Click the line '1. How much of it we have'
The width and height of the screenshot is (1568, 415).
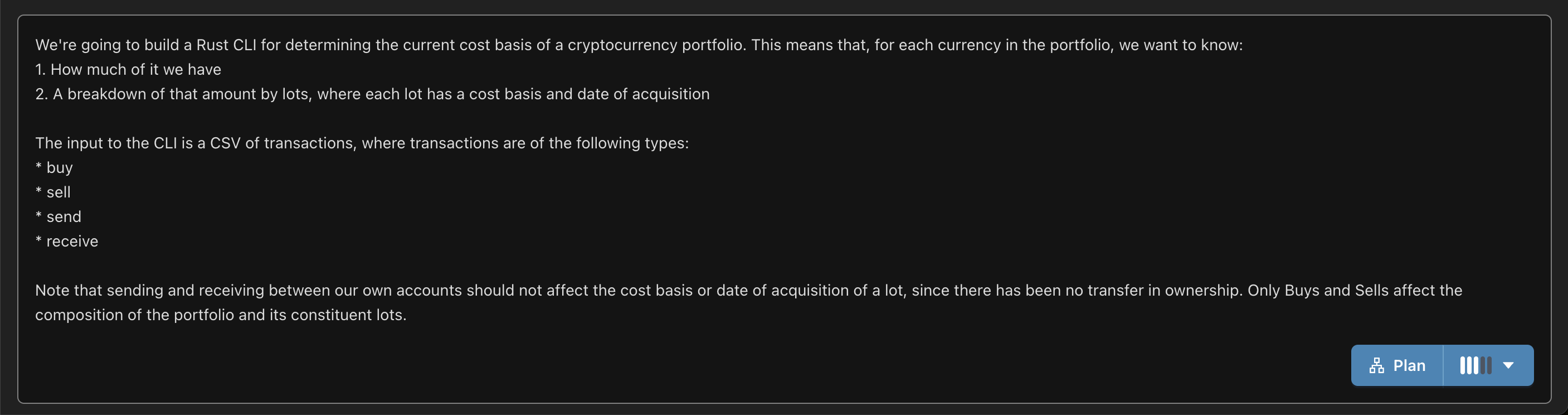coord(128,70)
